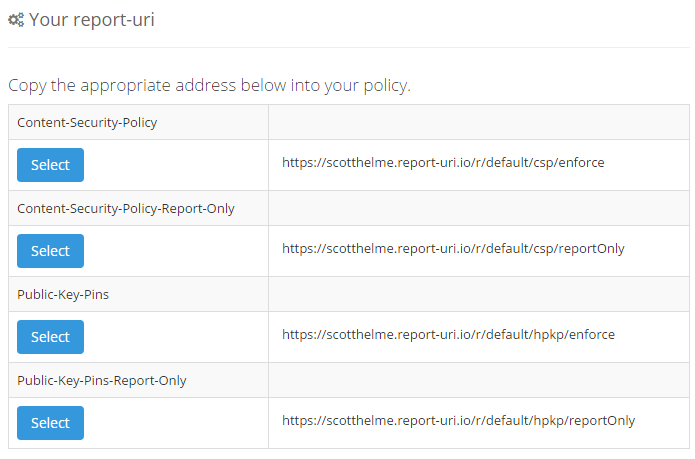Click the csp/reportOnly report URL
The image size is (695, 459).
(x=453, y=248)
